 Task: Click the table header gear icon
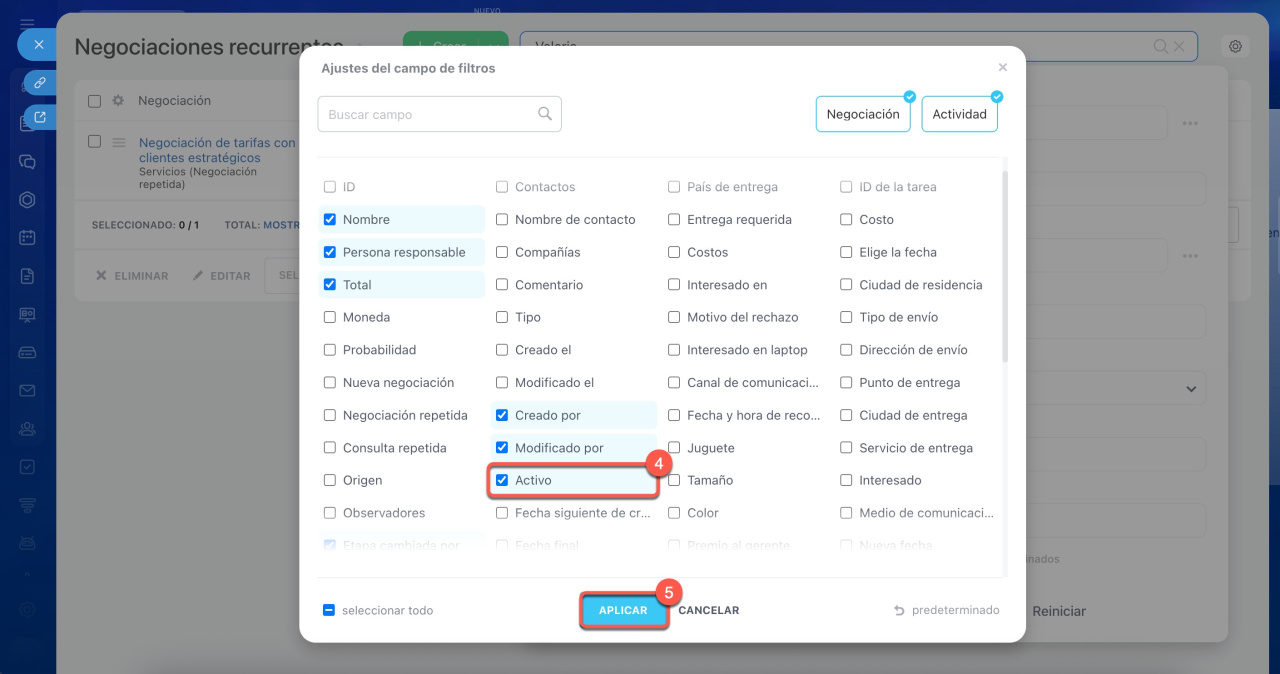[x=118, y=101]
